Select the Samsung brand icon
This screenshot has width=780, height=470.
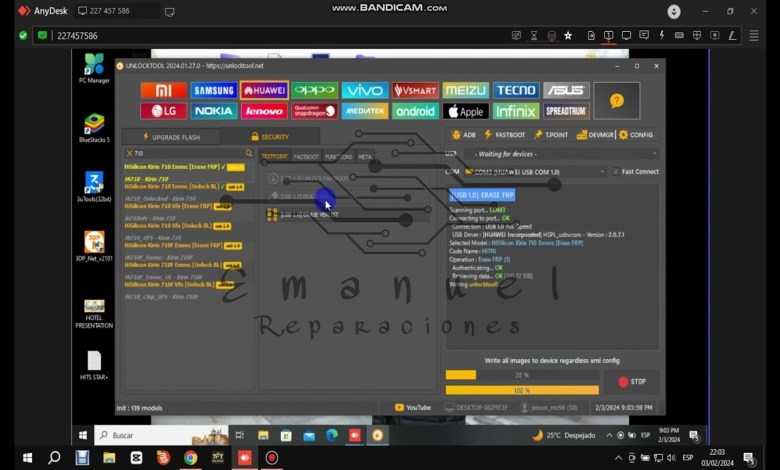214,90
